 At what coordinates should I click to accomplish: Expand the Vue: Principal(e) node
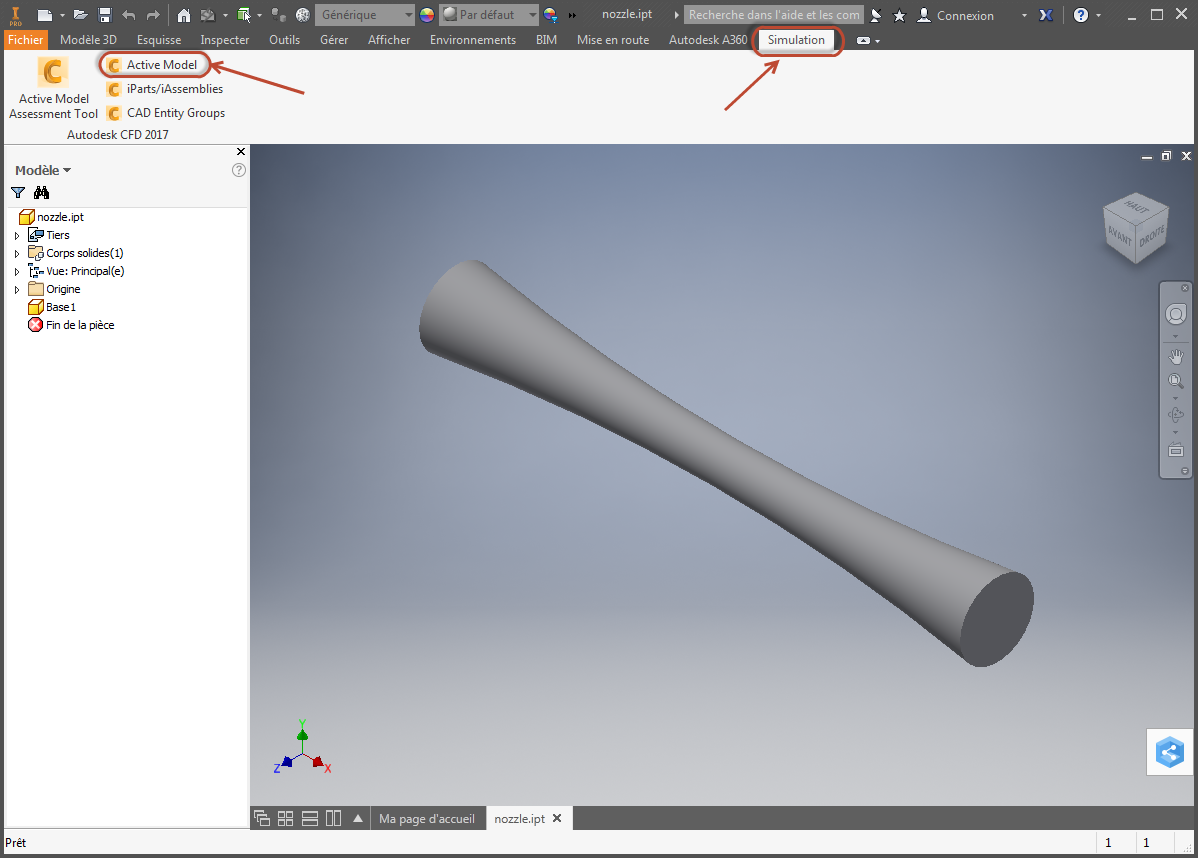click(17, 271)
